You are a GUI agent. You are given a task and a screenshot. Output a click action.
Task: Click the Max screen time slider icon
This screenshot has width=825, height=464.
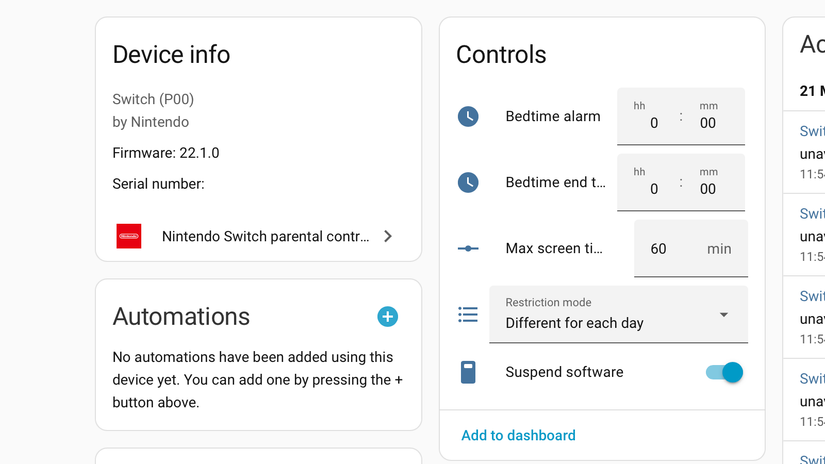pos(468,248)
